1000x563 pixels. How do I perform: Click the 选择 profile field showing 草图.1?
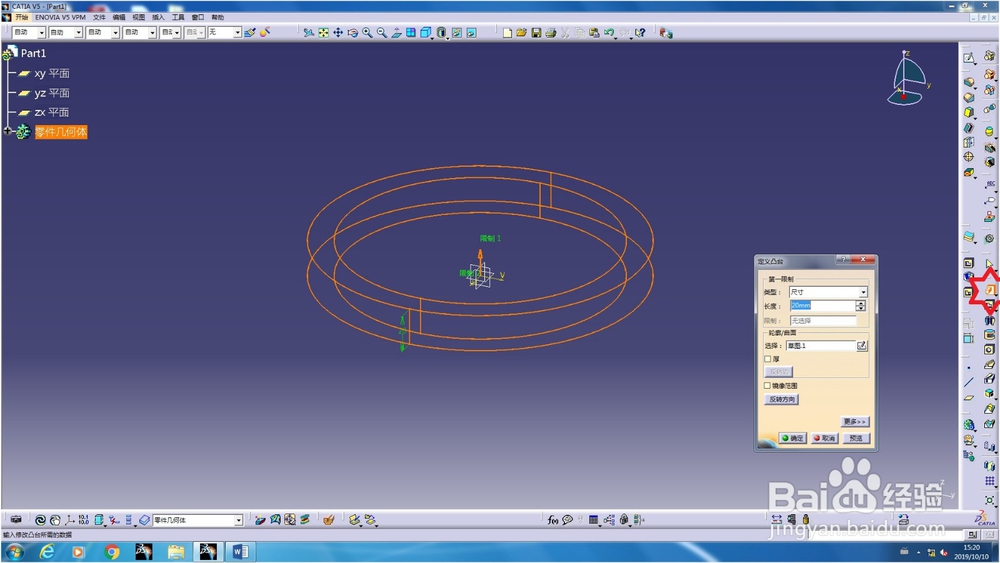pos(820,346)
